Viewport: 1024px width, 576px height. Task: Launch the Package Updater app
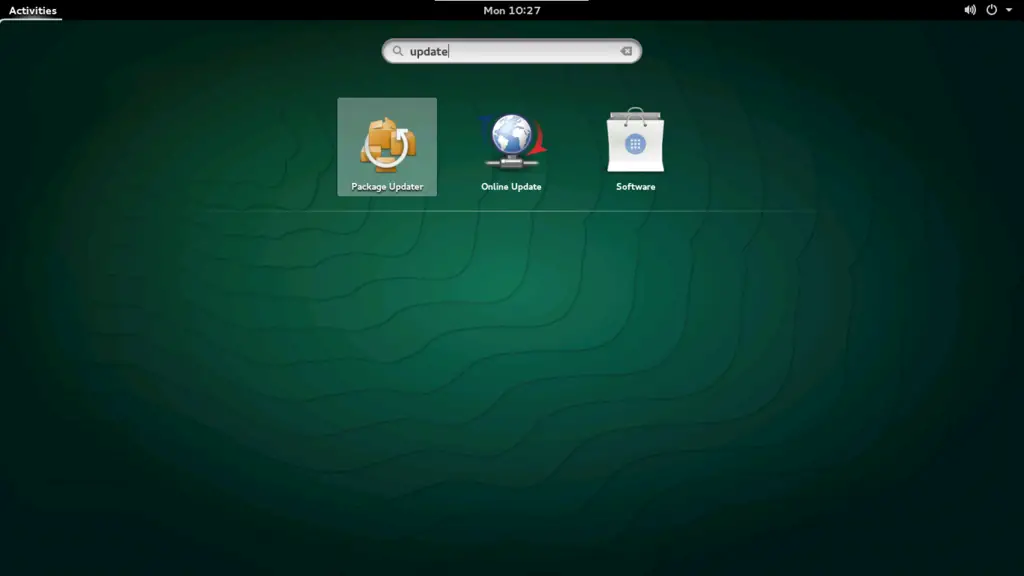click(387, 147)
